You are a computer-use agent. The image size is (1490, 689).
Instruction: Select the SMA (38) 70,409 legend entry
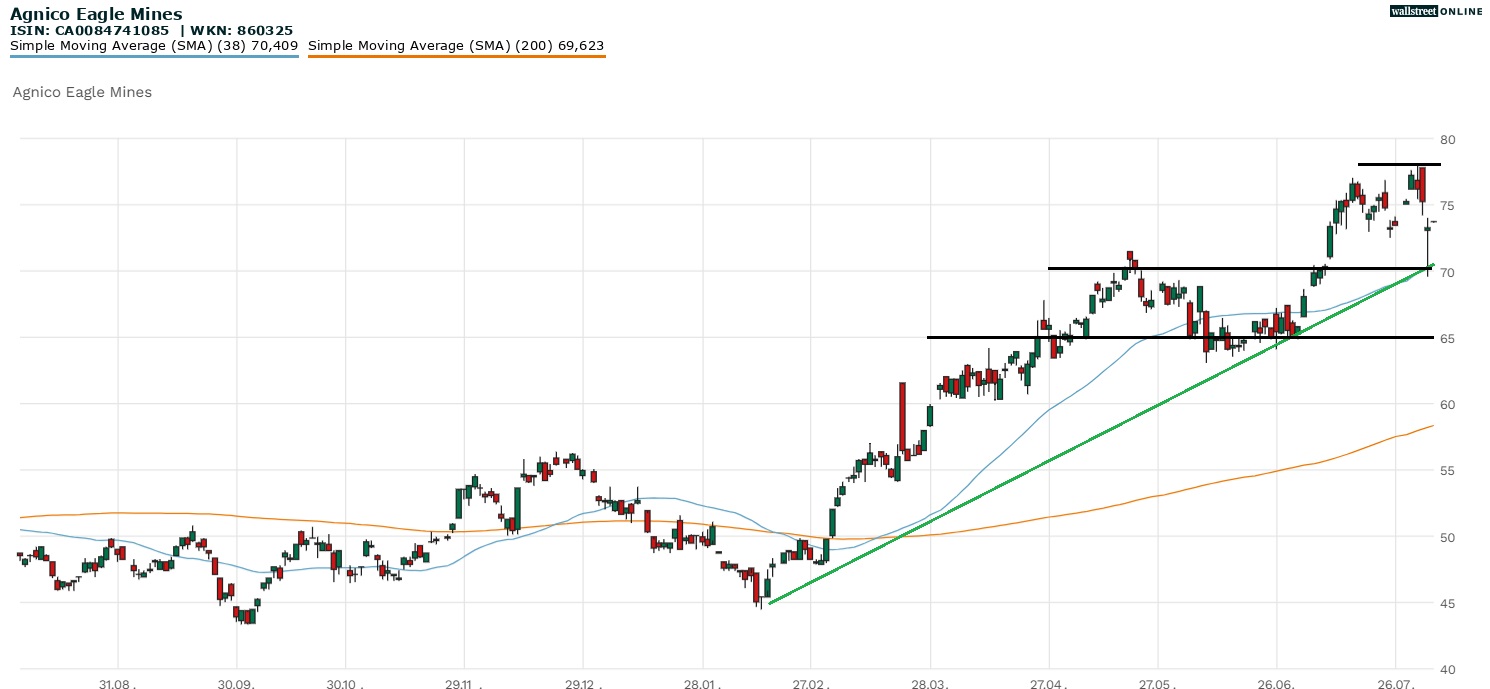click(x=154, y=45)
